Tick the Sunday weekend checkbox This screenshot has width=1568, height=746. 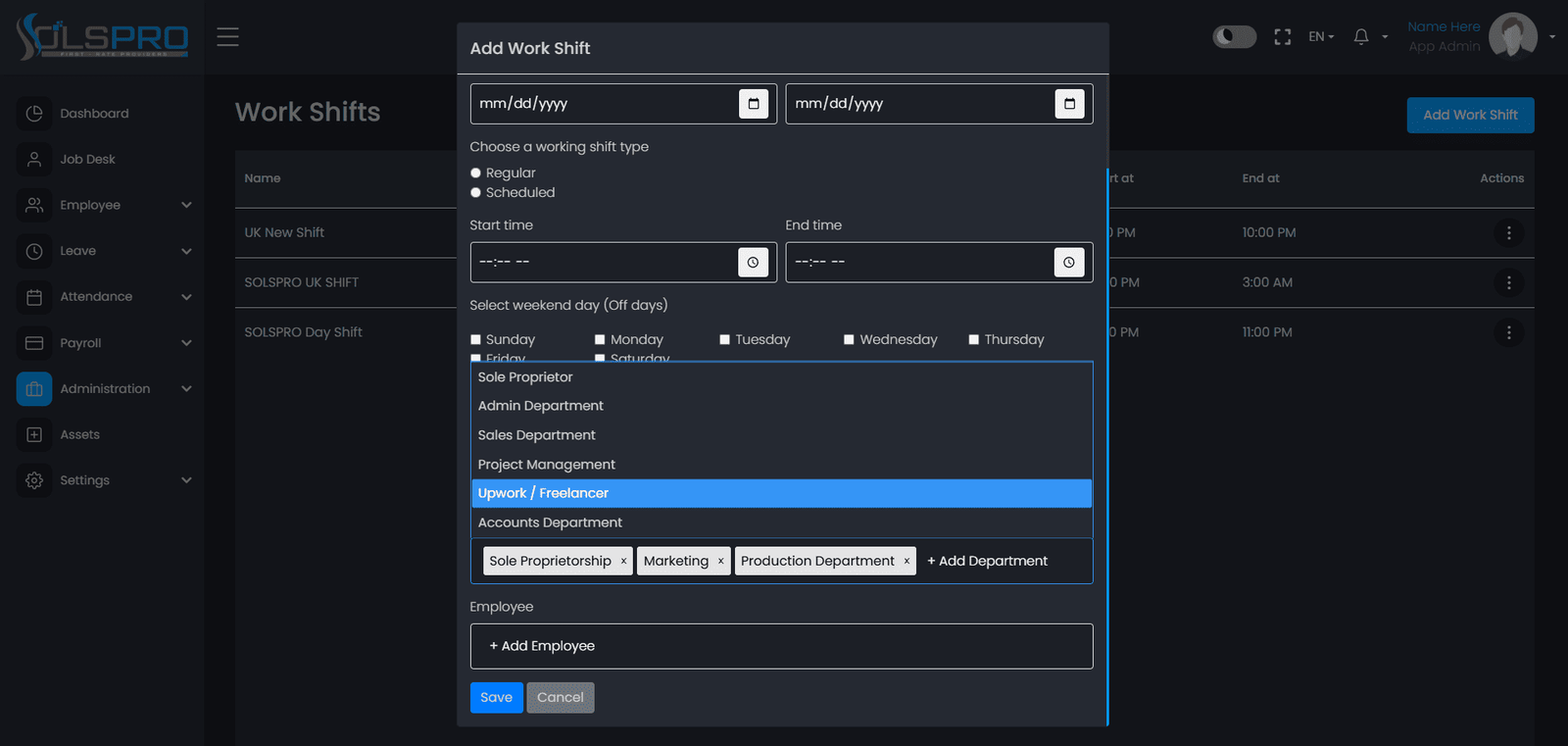475,340
